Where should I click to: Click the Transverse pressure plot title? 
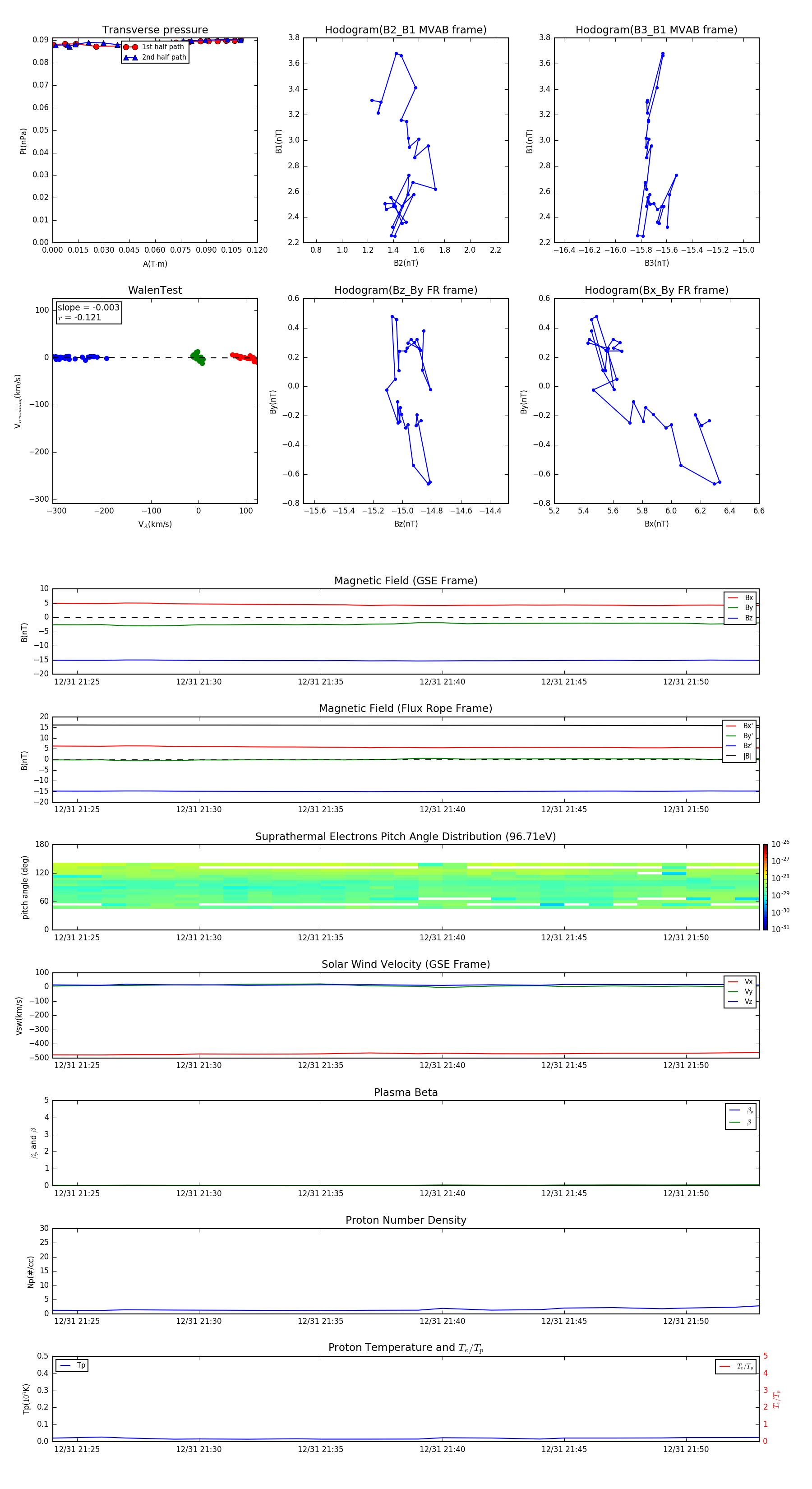pos(155,30)
